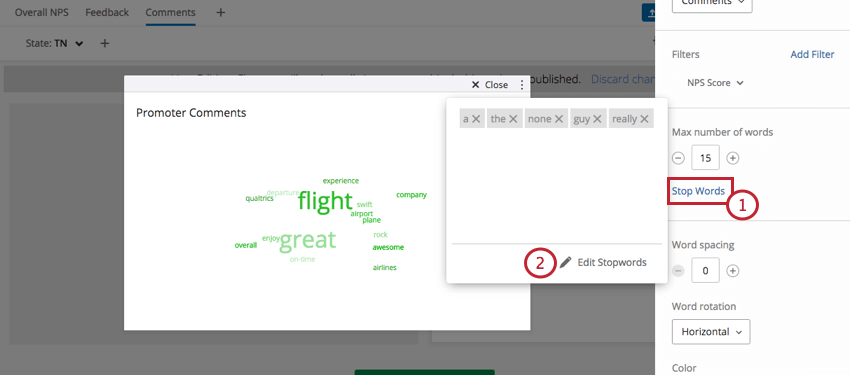Click 'rock' in the word cloud
The width and height of the screenshot is (850, 375).
(x=381, y=235)
